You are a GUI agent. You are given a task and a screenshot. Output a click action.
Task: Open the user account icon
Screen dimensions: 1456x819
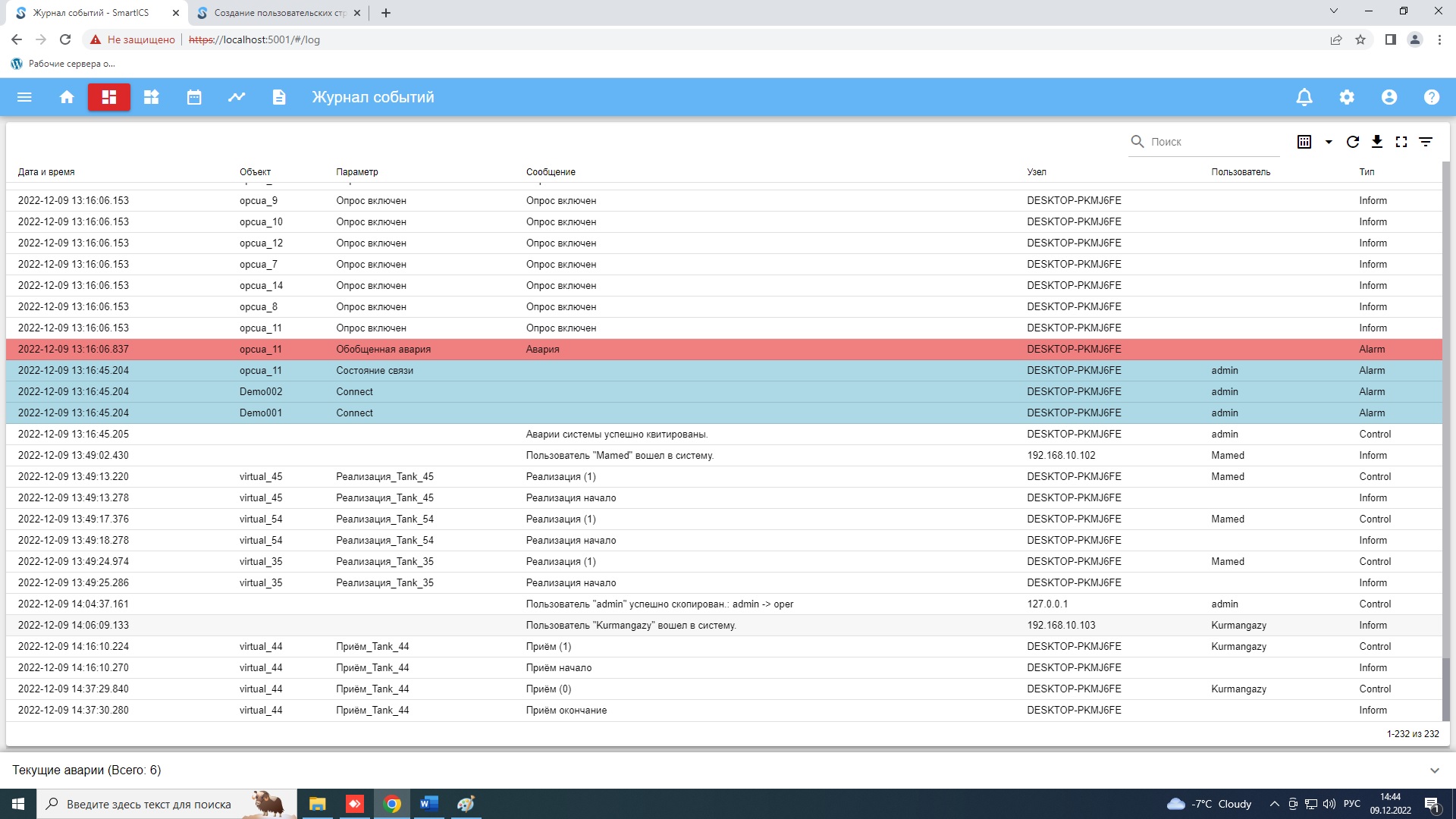(x=1389, y=97)
